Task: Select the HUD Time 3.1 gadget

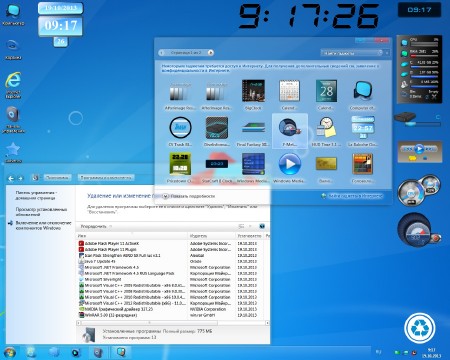Action: (x=326, y=131)
